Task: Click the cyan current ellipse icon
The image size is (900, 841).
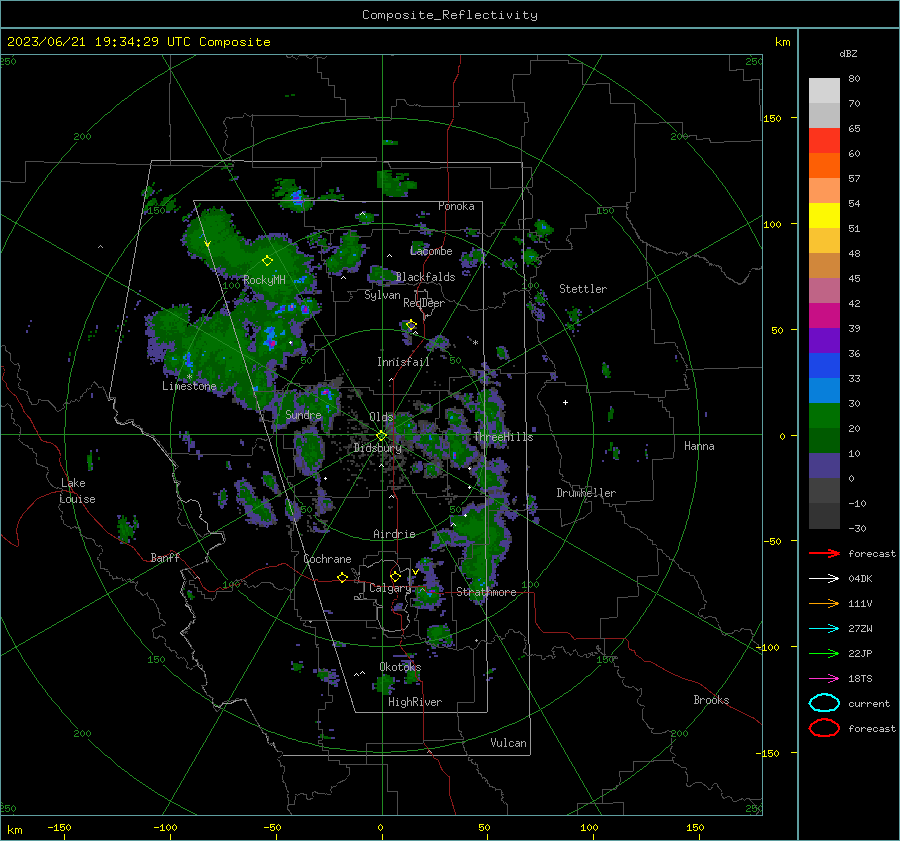Action: click(x=824, y=703)
